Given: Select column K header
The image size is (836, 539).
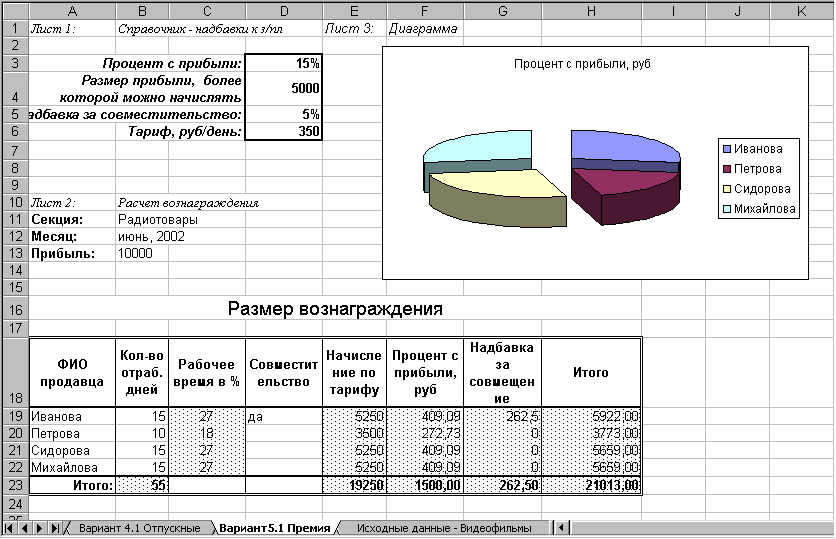Looking at the screenshot, I should [801, 11].
